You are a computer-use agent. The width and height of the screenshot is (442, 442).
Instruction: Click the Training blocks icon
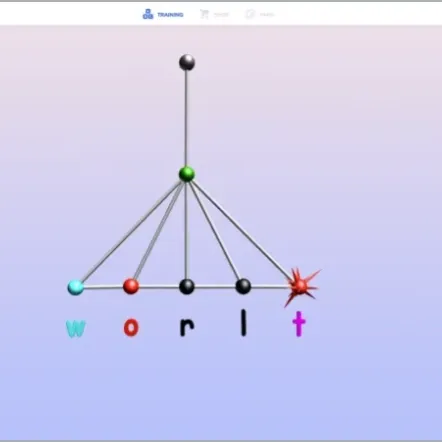[x=148, y=14]
